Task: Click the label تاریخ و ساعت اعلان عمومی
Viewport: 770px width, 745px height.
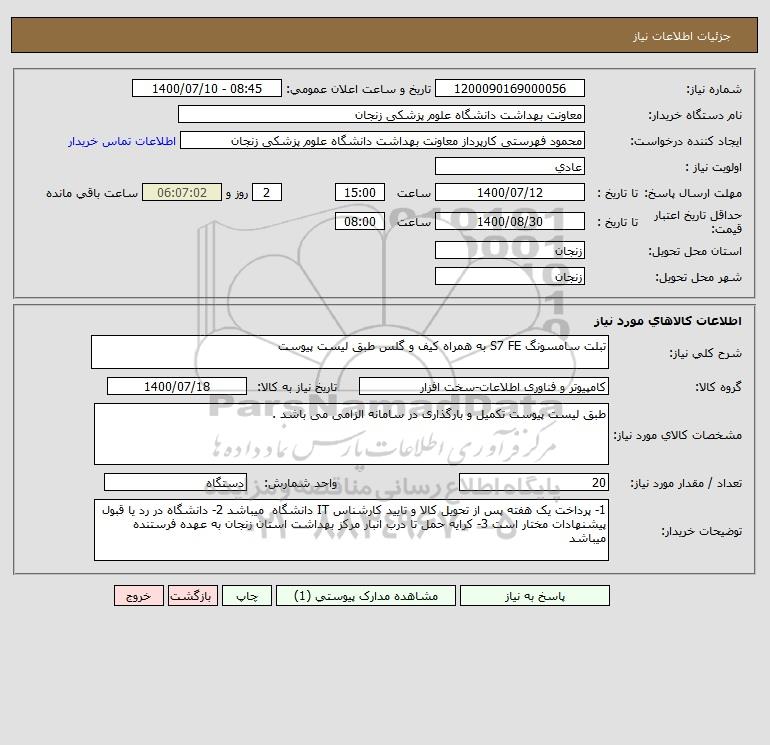Action: point(358,89)
